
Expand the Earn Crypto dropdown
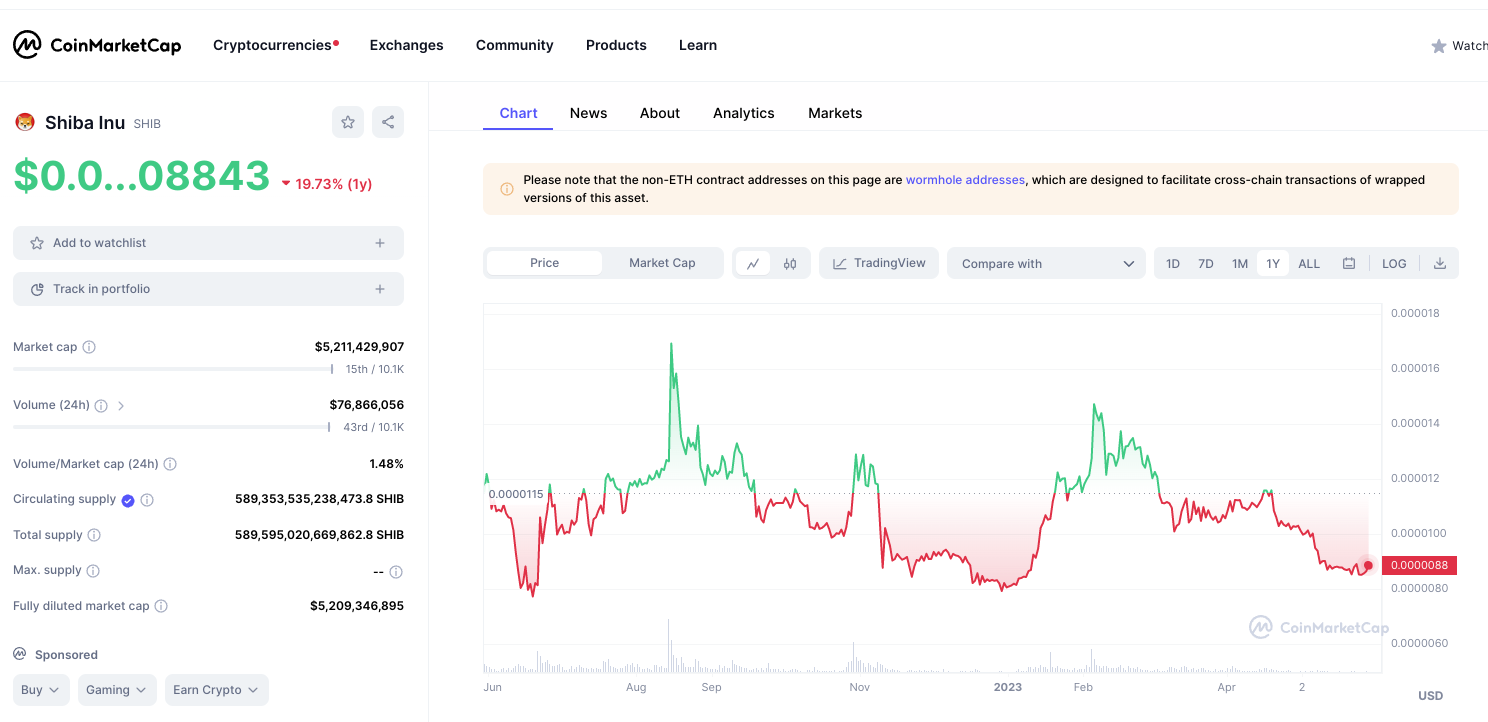tap(216, 690)
